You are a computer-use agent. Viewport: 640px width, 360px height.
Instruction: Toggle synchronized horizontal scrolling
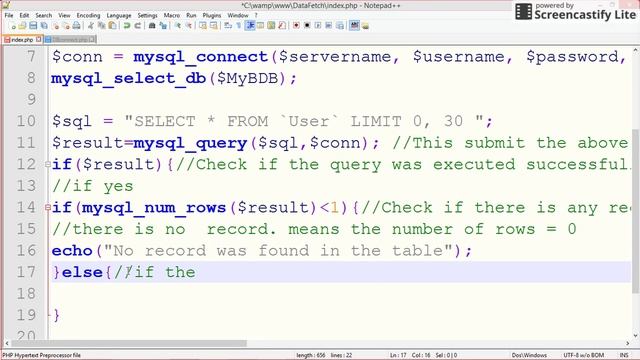(x=213, y=26)
